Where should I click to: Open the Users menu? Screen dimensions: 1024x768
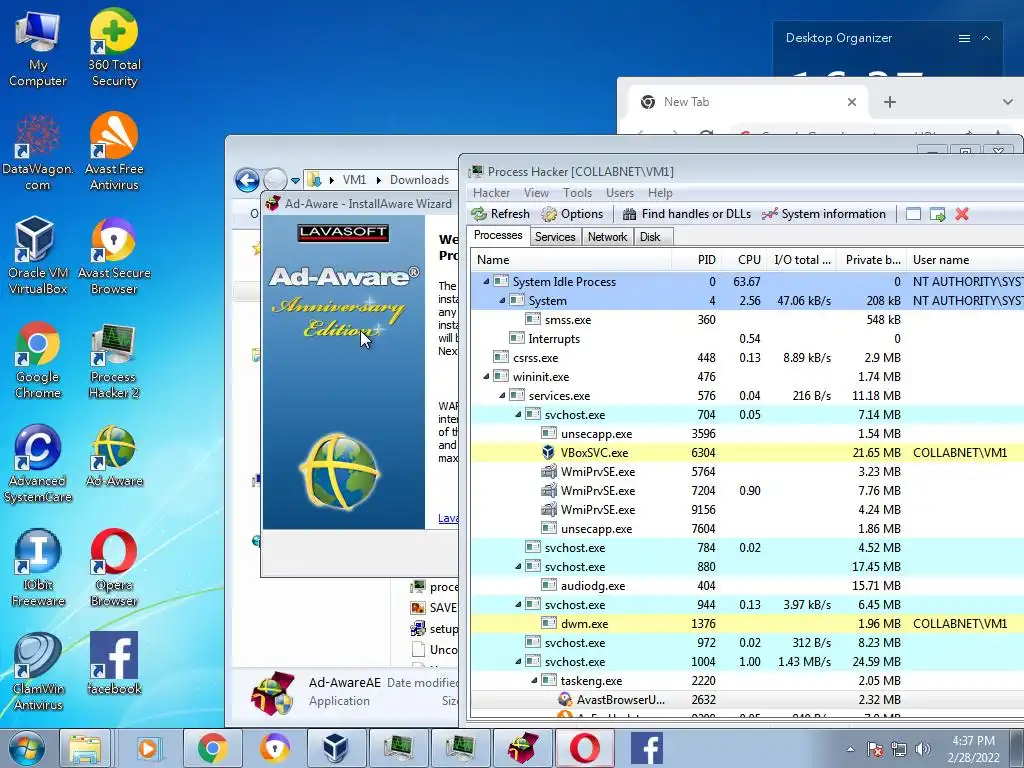[620, 193]
